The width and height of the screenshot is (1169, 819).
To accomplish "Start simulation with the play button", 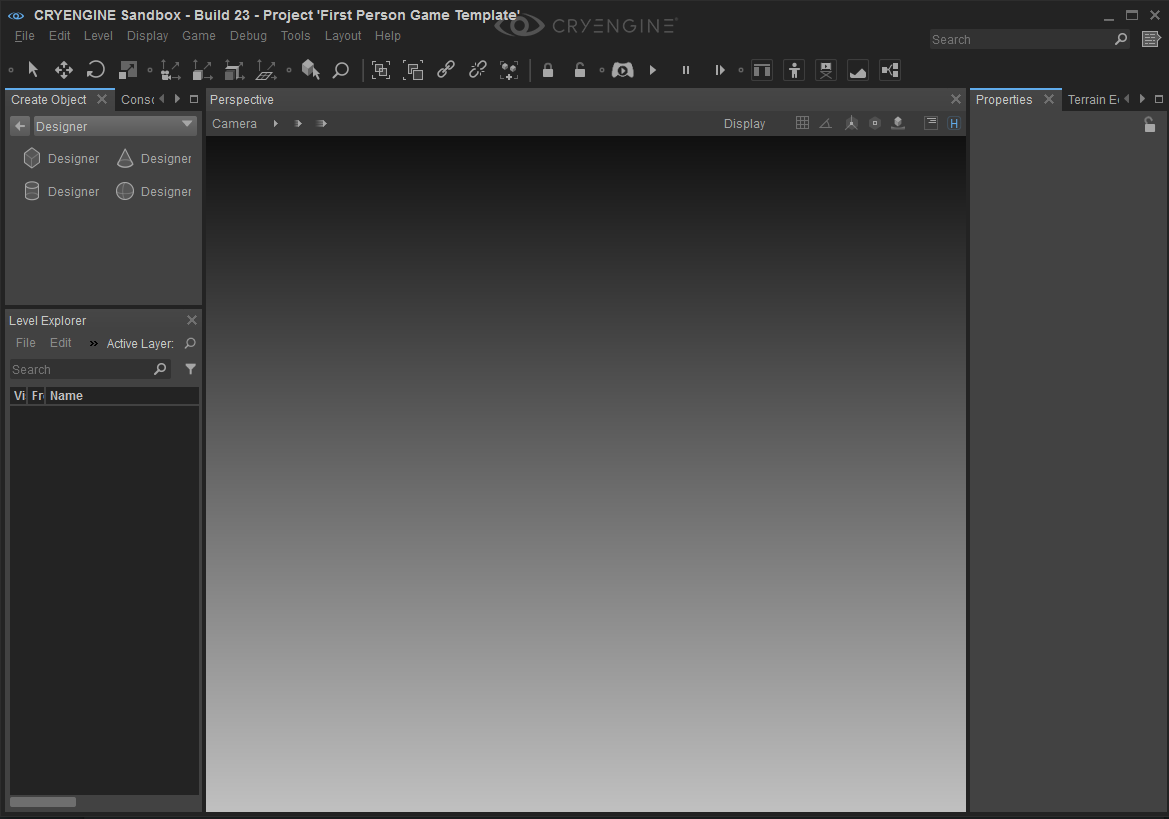I will (653, 70).
